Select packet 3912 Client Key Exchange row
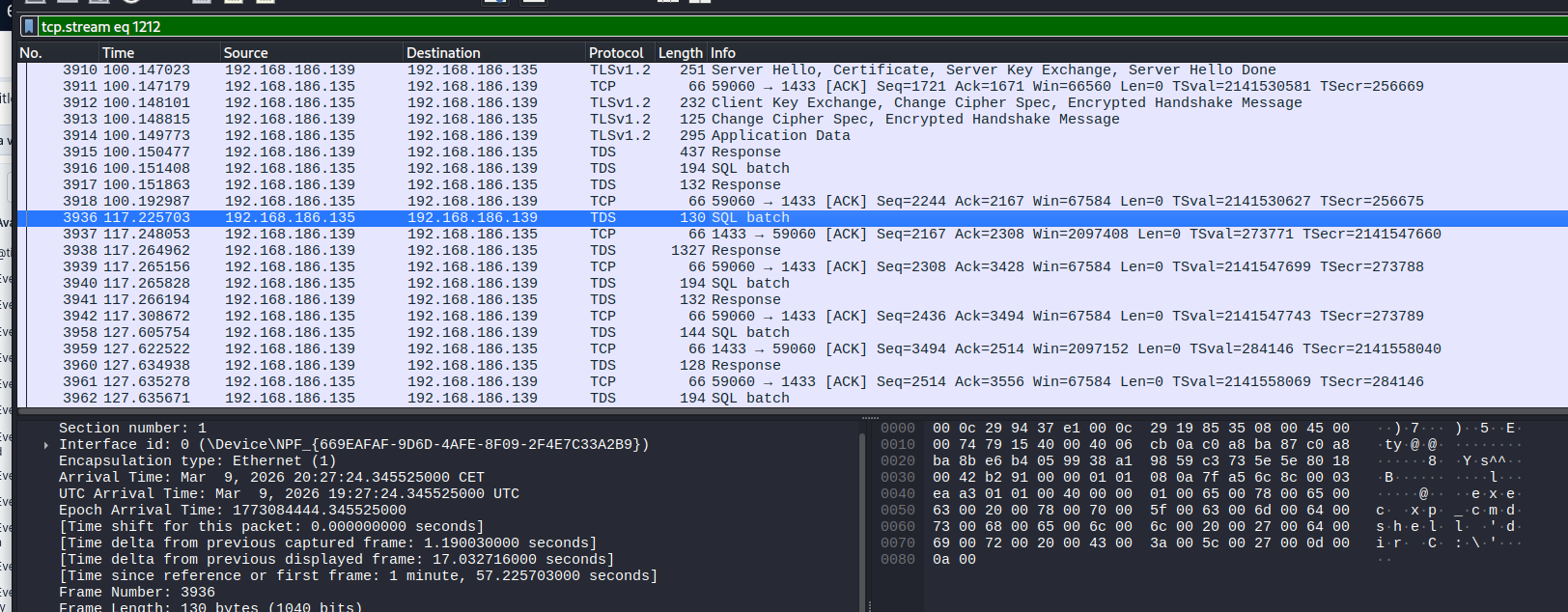1568x612 pixels. [793, 103]
